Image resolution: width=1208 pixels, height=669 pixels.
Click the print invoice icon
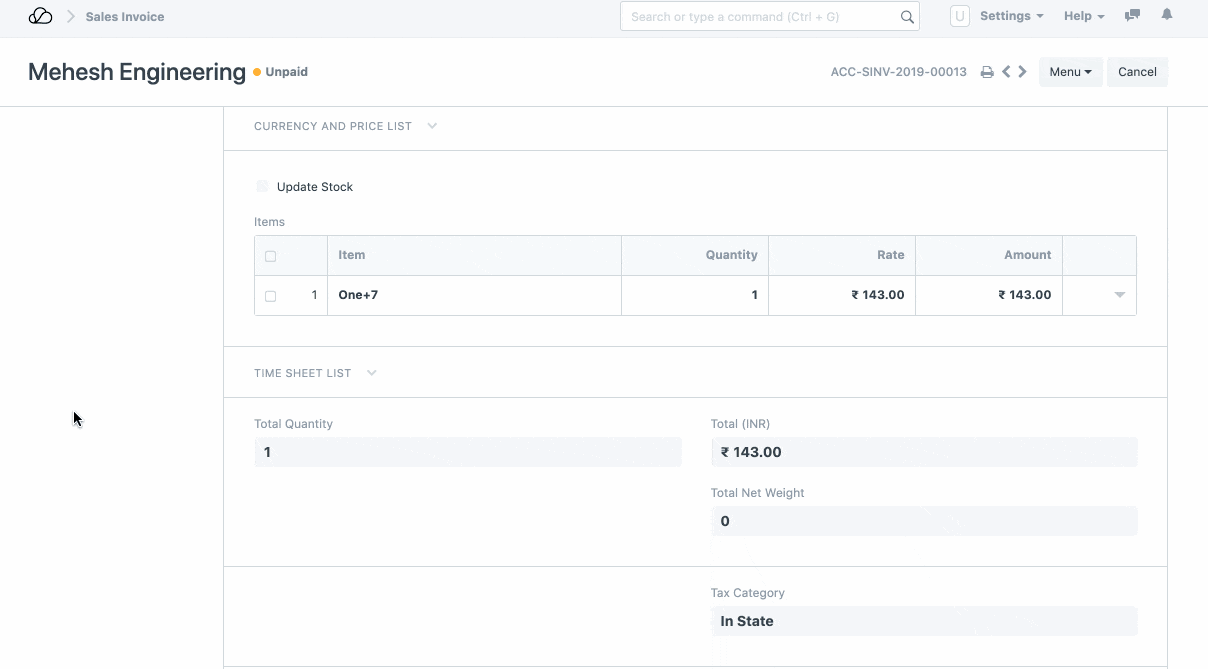987,72
